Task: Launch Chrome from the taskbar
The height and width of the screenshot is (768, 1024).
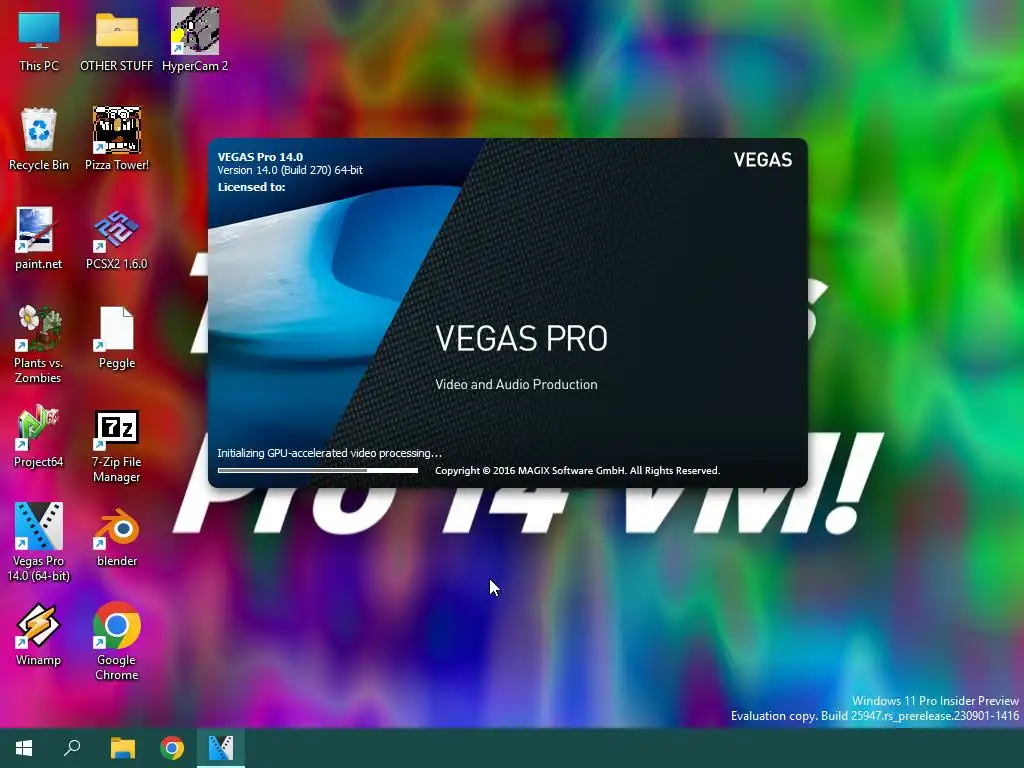Action: pos(172,748)
